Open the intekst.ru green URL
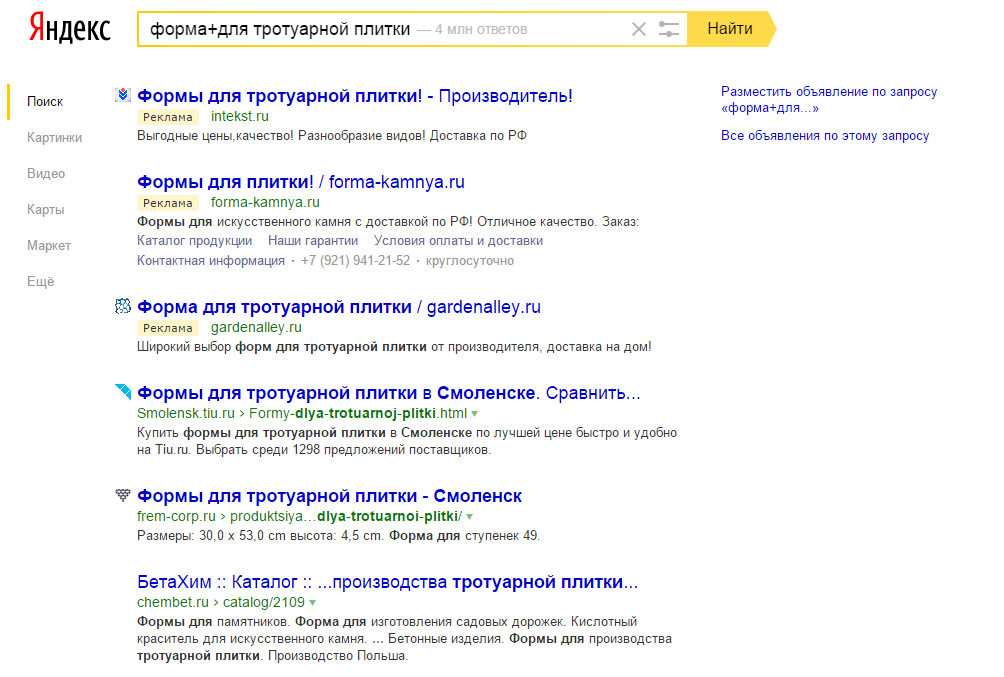1004x677 pixels. pos(239,116)
